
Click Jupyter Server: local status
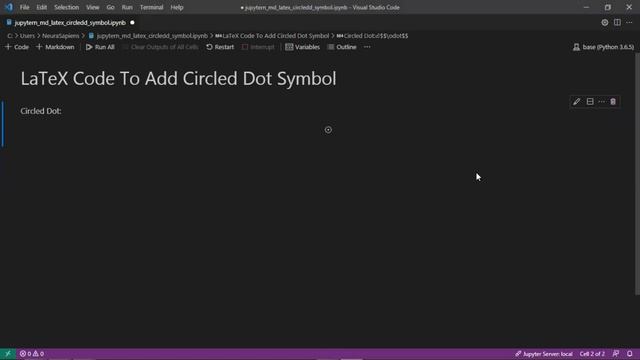click(x=544, y=354)
